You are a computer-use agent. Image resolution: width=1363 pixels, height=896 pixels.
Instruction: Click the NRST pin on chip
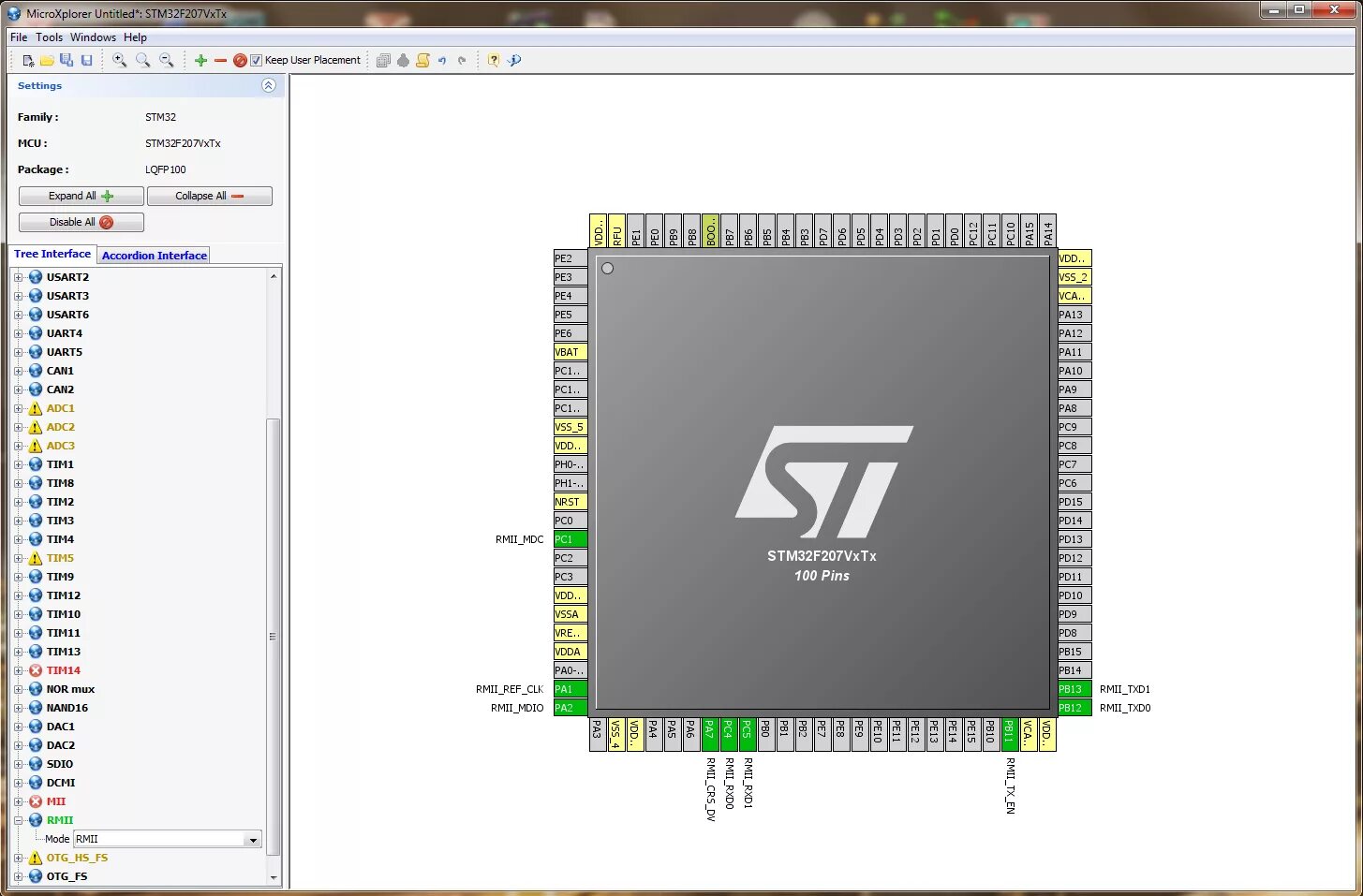coord(570,502)
